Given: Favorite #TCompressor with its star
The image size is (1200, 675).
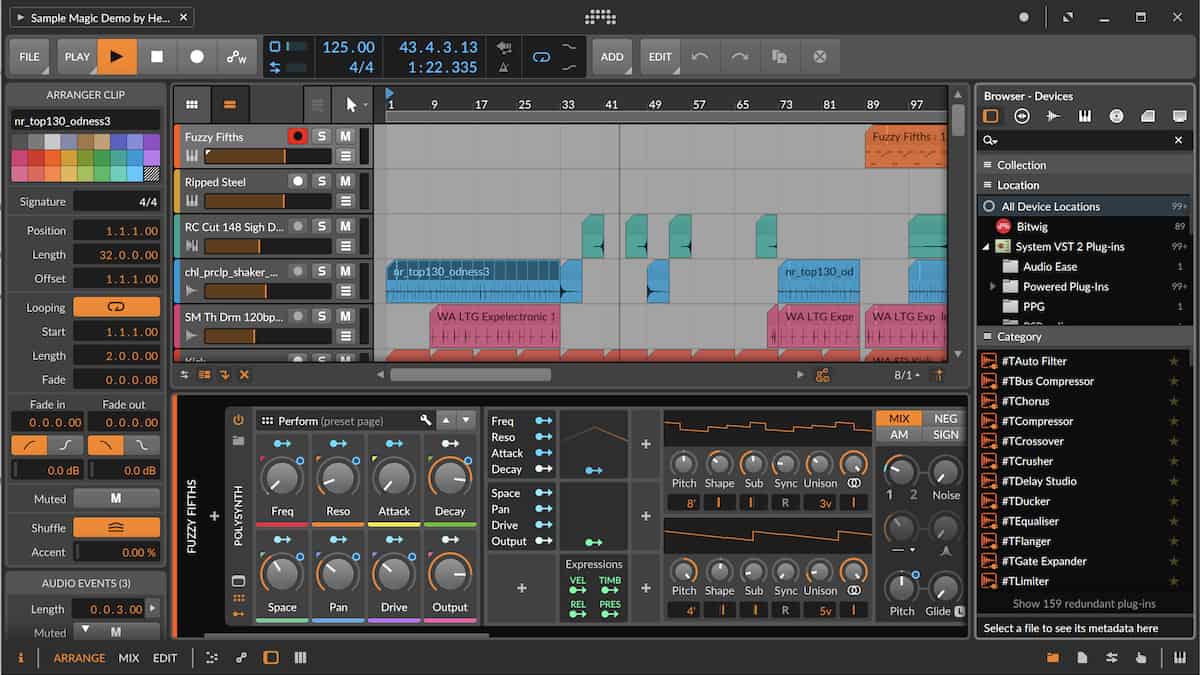Looking at the screenshot, I should (1174, 421).
